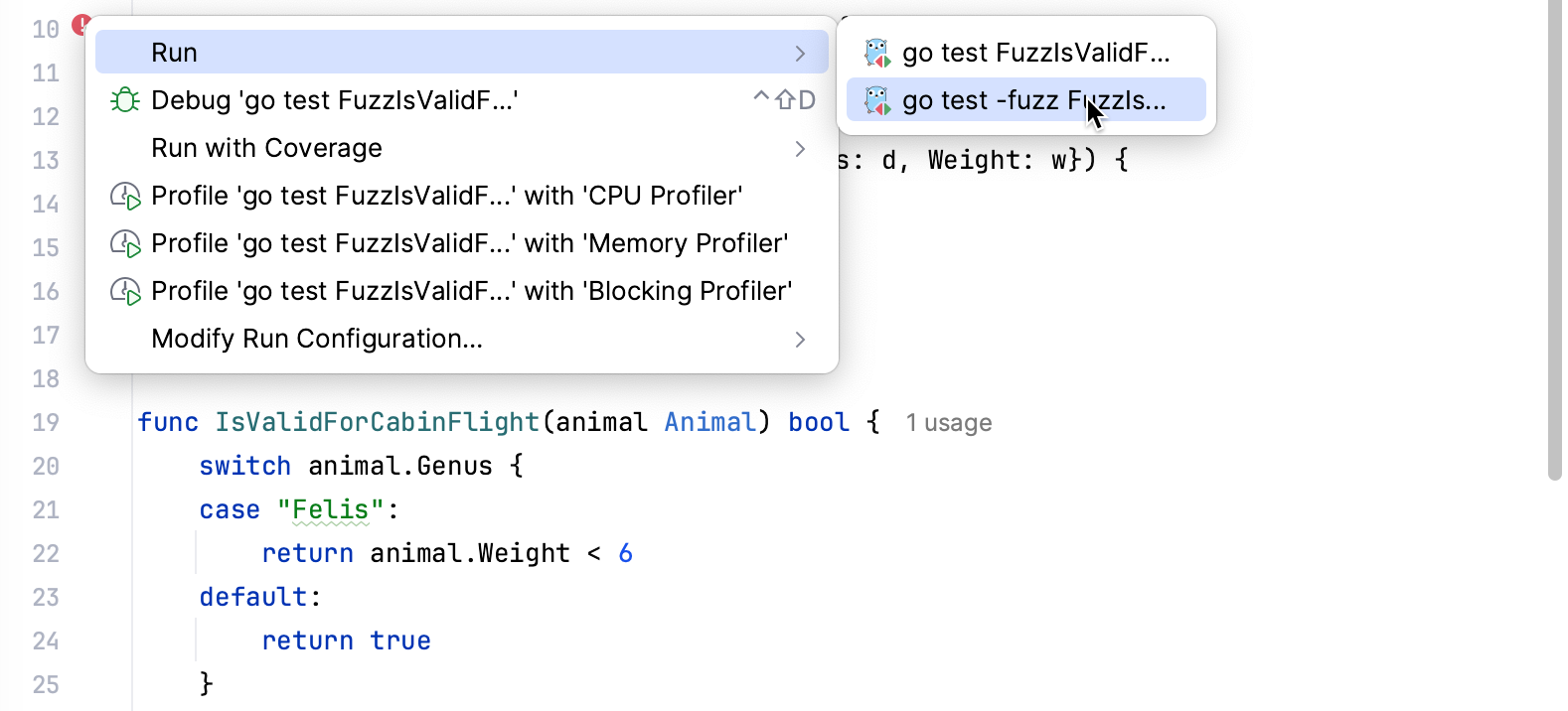Expand the Modify Run Configuration submenu

click(x=801, y=339)
